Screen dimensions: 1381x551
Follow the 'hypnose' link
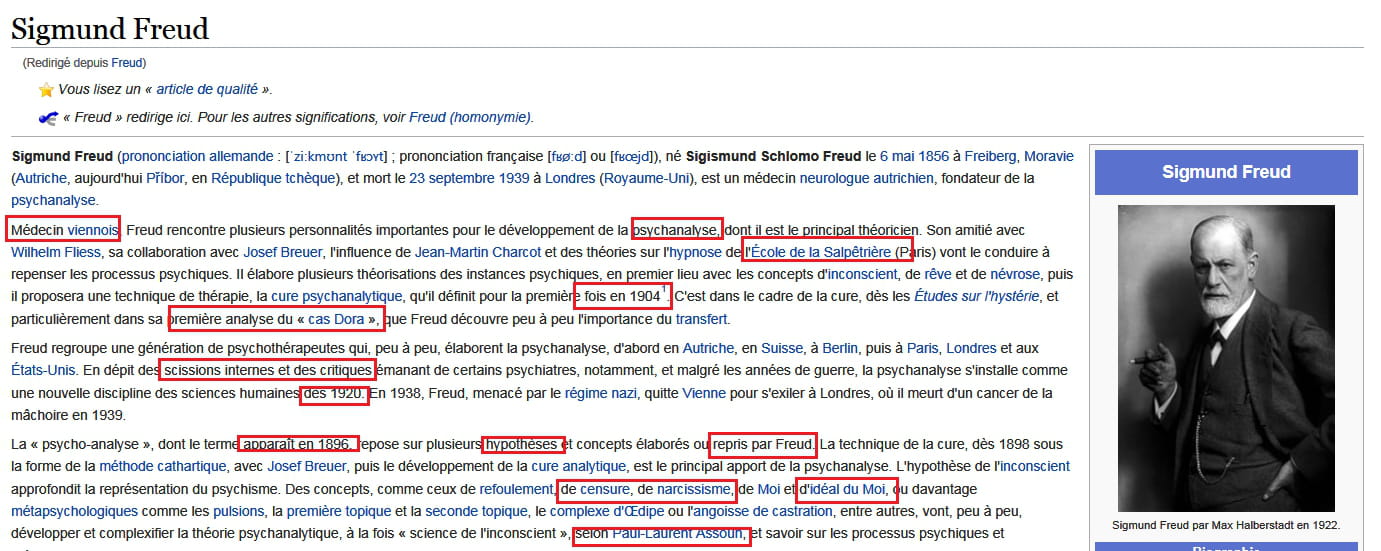[695, 252]
